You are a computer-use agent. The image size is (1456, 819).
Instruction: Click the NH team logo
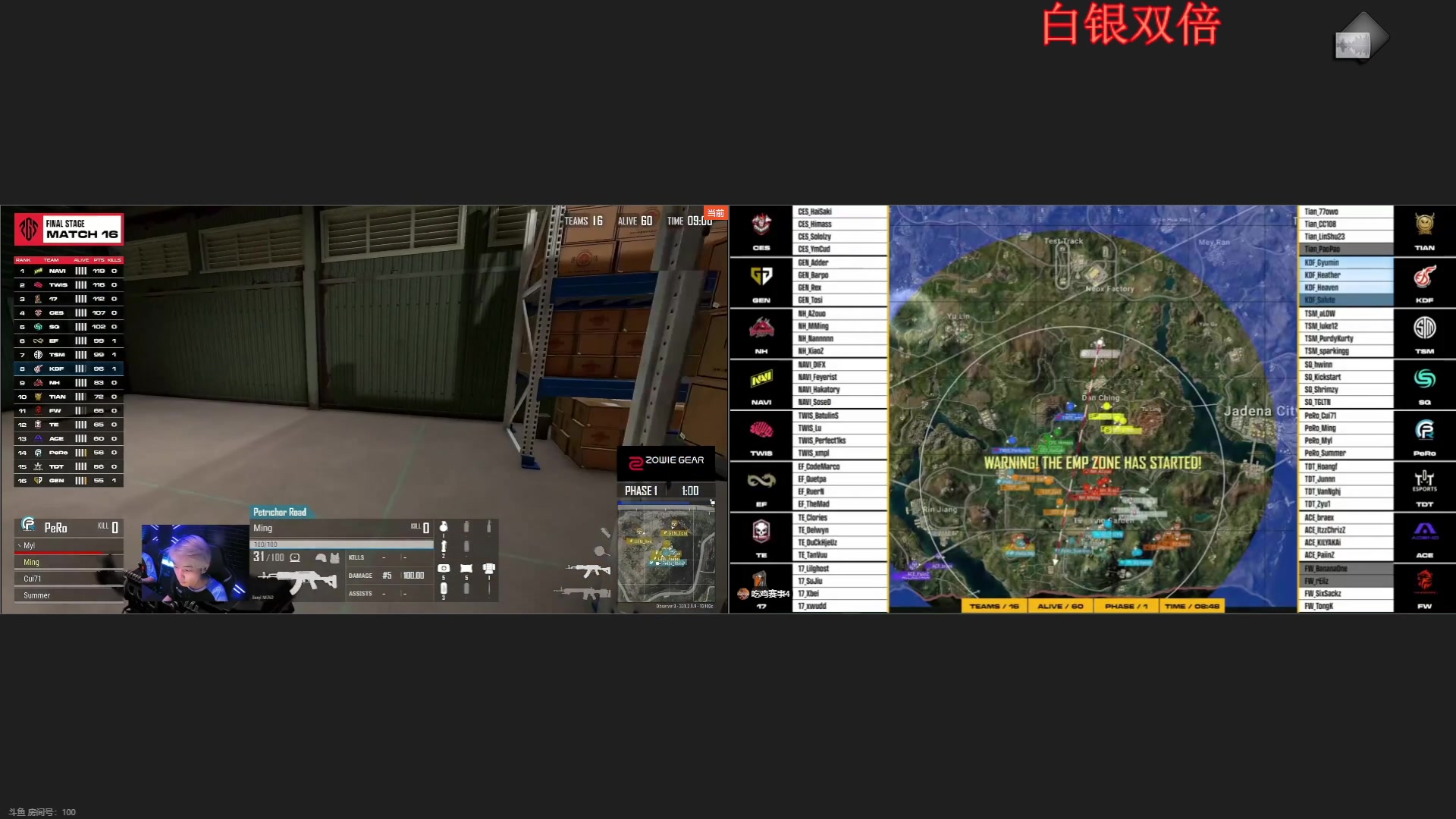pos(761,328)
